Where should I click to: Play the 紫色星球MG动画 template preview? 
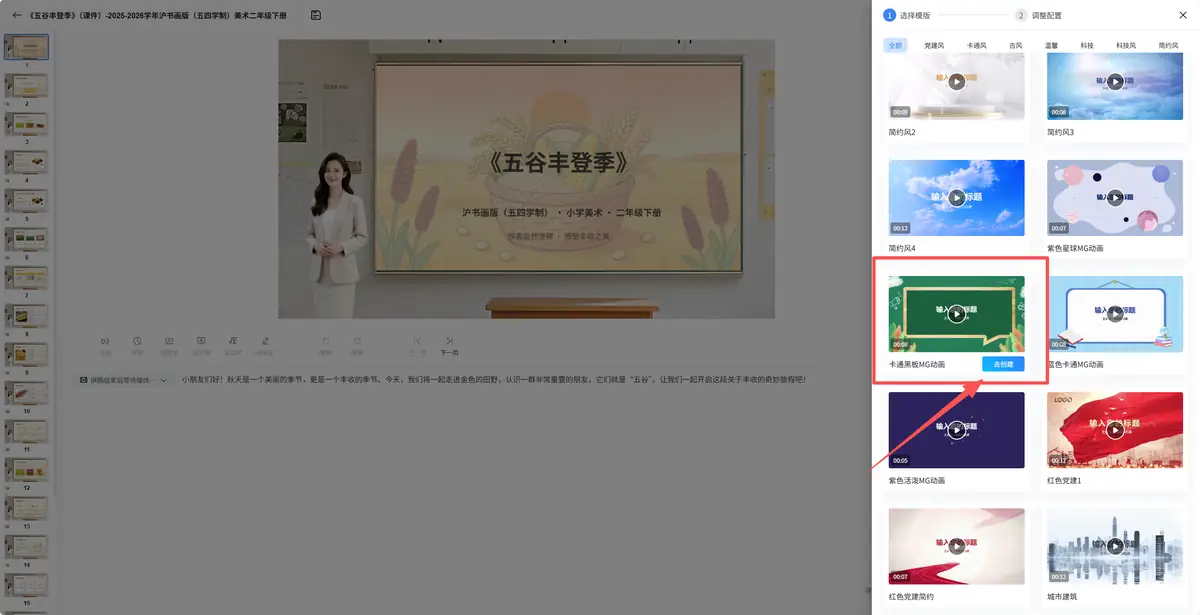(1115, 198)
